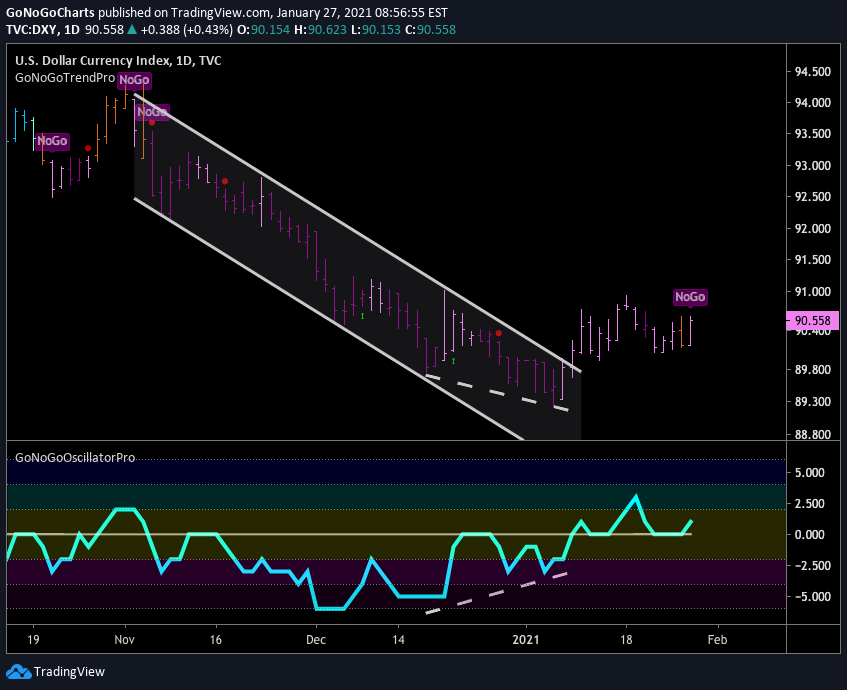
Task: Click the NoGo badge at chart top-left
Action: (x=51, y=141)
